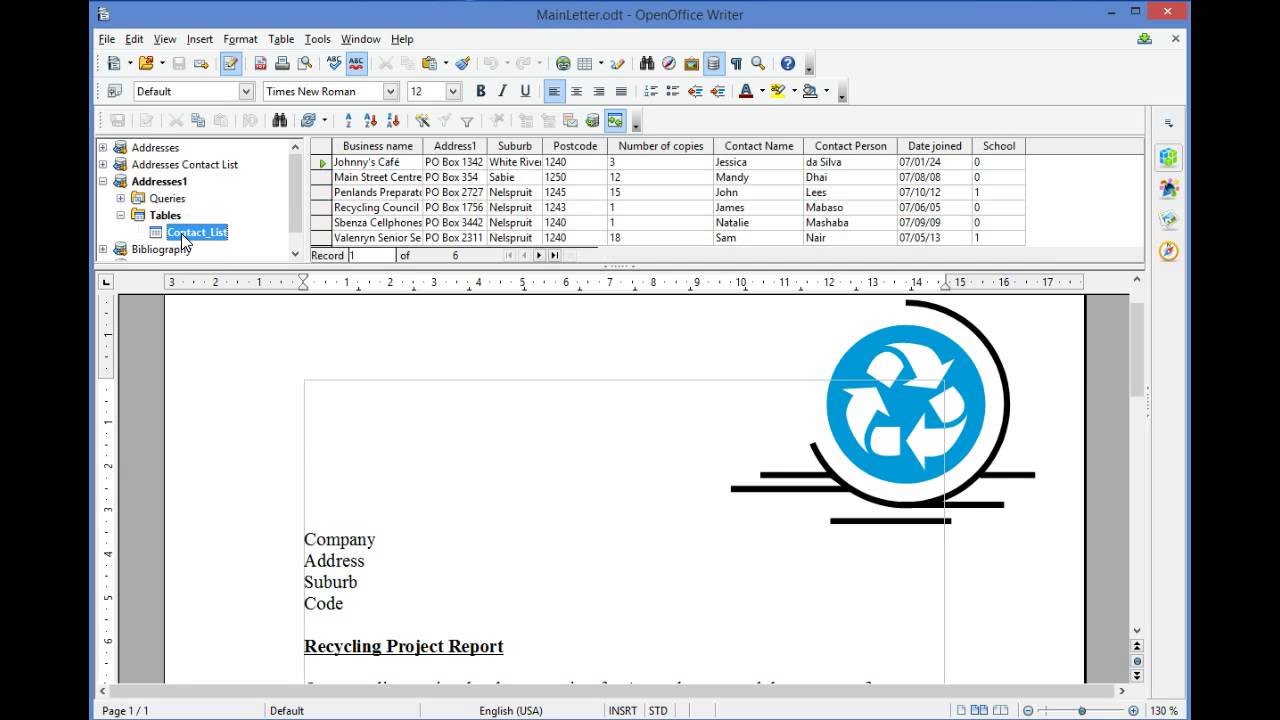Open the File menu
This screenshot has width=1280, height=720.
click(x=106, y=39)
